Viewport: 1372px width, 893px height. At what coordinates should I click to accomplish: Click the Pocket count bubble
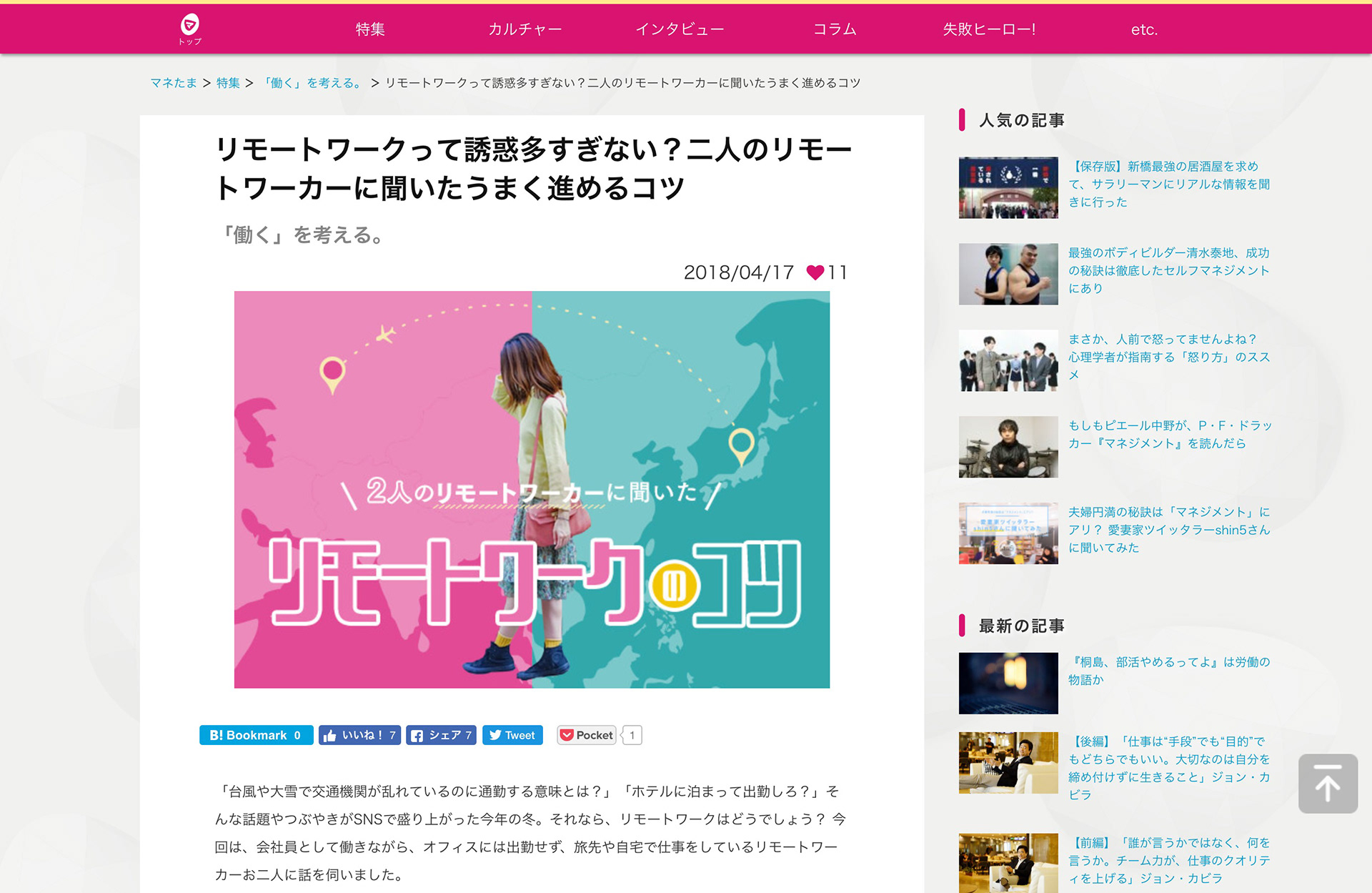click(632, 735)
